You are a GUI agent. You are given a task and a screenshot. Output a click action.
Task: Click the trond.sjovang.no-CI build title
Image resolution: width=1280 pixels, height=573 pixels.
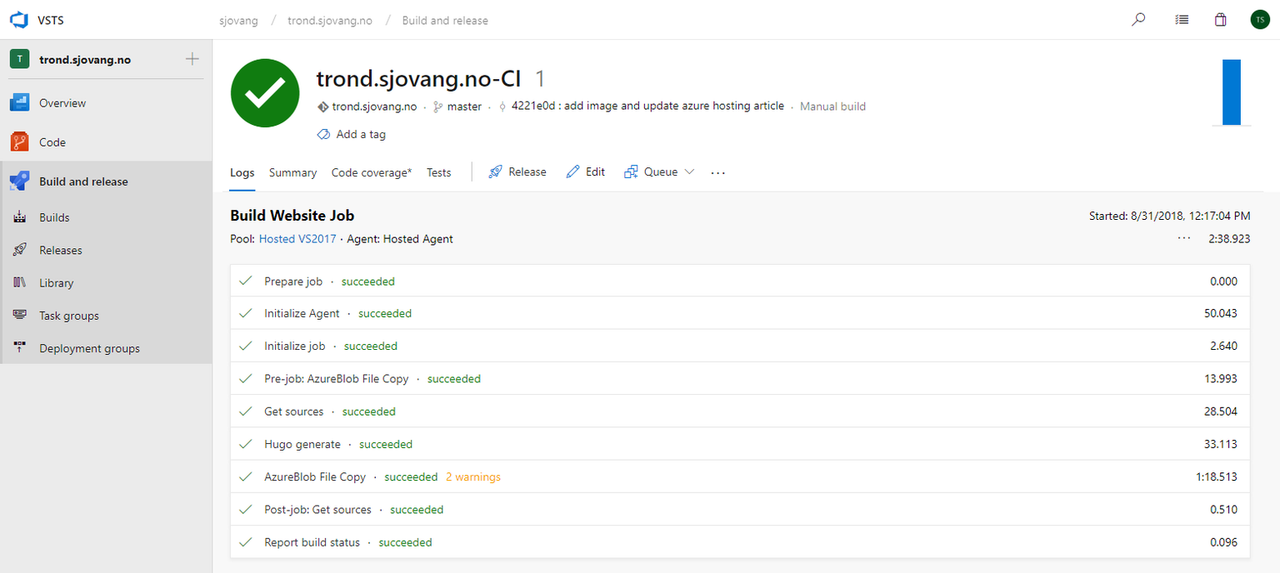click(418, 79)
